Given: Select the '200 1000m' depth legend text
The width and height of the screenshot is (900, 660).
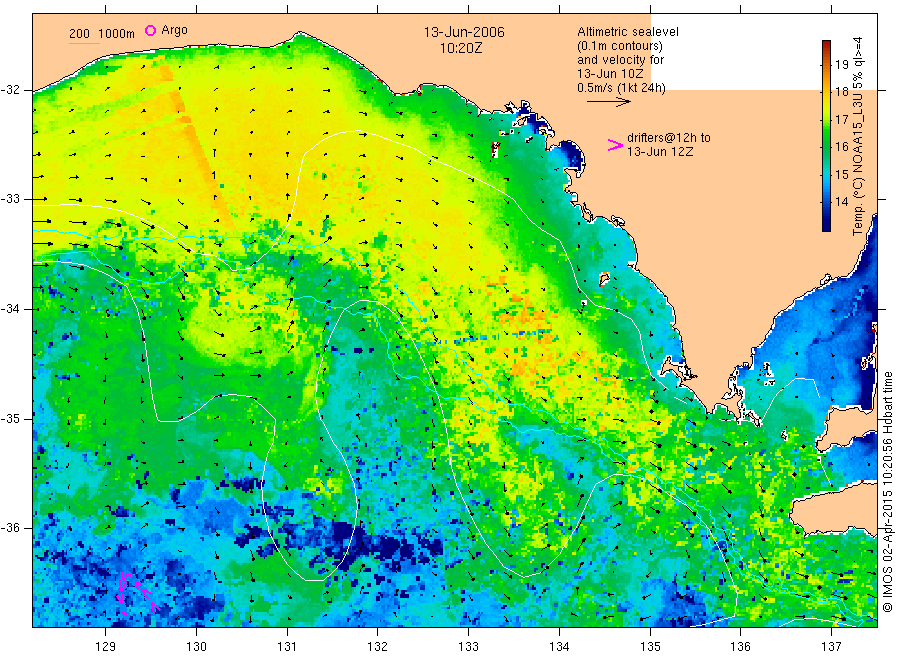Looking at the screenshot, I should coord(102,34).
